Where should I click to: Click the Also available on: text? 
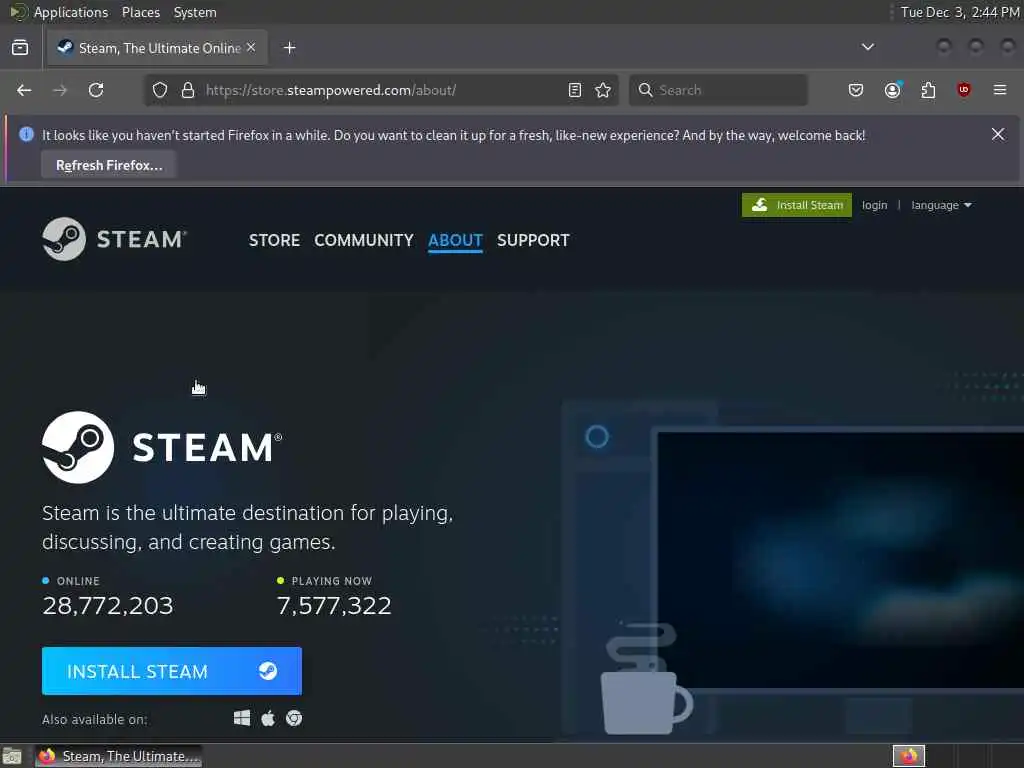(x=95, y=719)
